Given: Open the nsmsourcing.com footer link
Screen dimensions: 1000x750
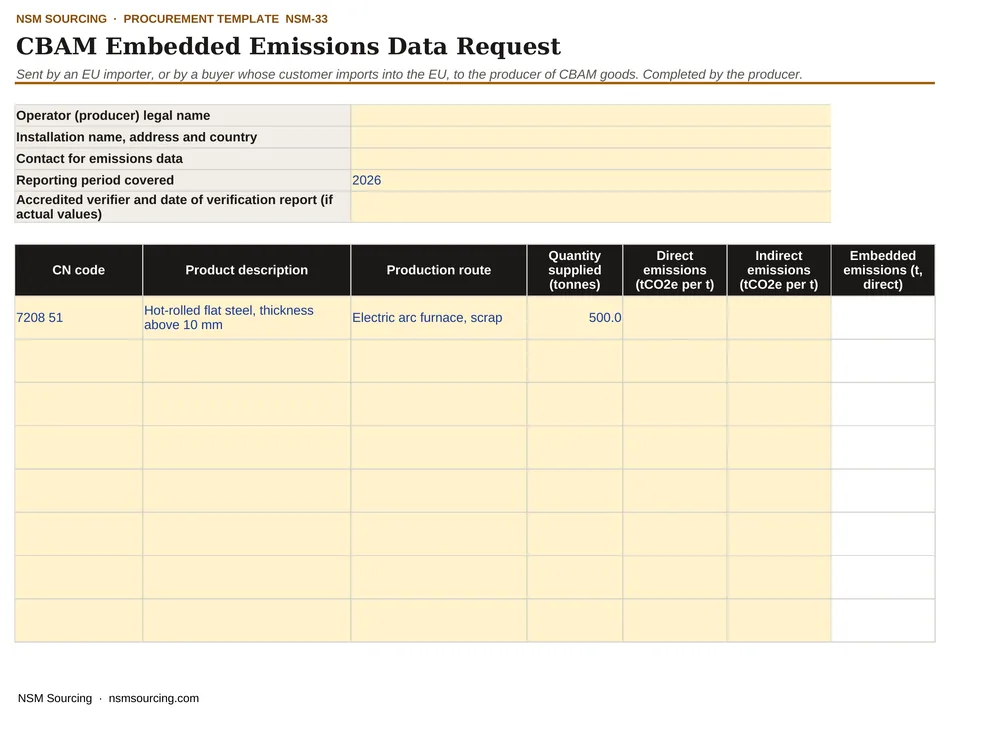Looking at the screenshot, I should click(154, 698).
